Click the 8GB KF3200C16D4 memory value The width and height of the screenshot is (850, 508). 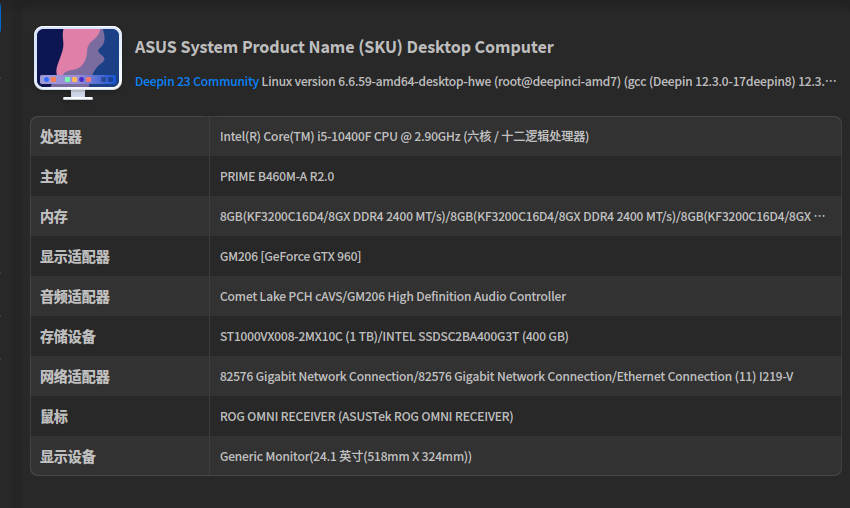click(523, 217)
